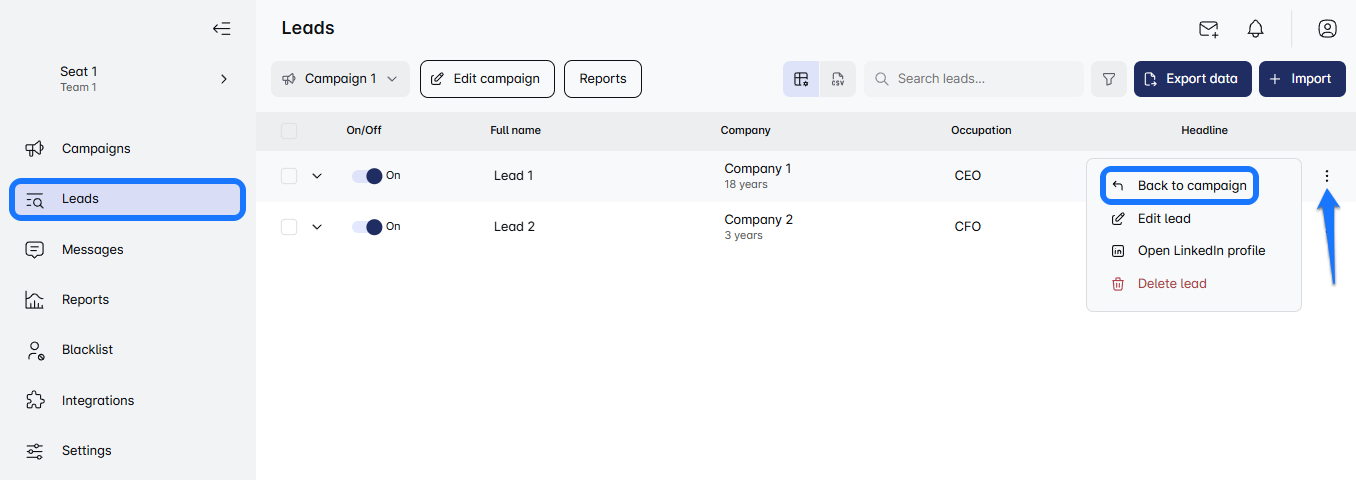Select the CSV view icon
1356x480 pixels.
(838, 79)
